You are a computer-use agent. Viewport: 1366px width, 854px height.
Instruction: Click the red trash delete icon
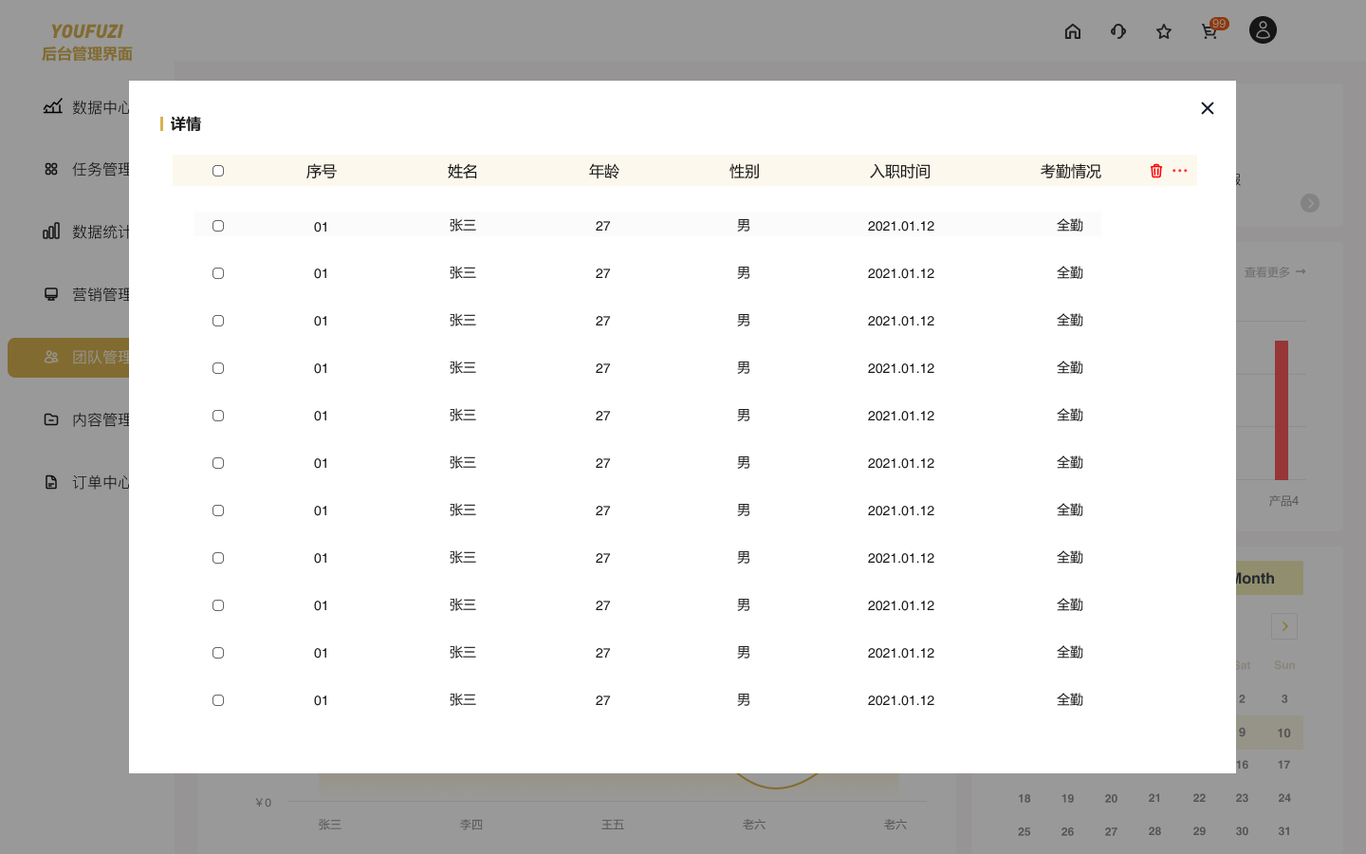1156,171
